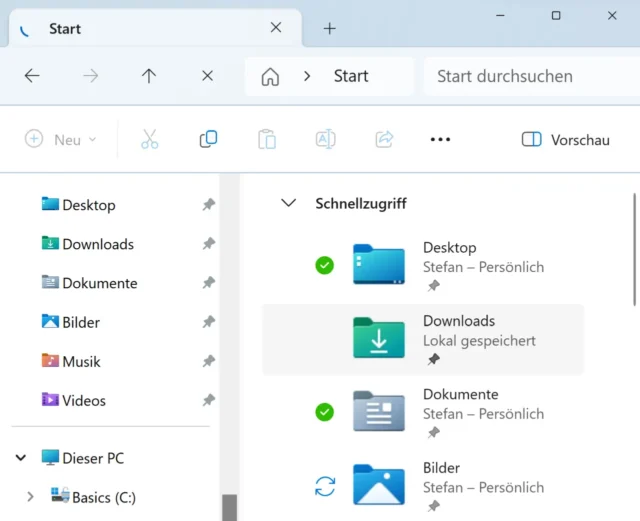Go up one folder level
Image resolution: width=640 pixels, height=521 pixels.
(149, 76)
